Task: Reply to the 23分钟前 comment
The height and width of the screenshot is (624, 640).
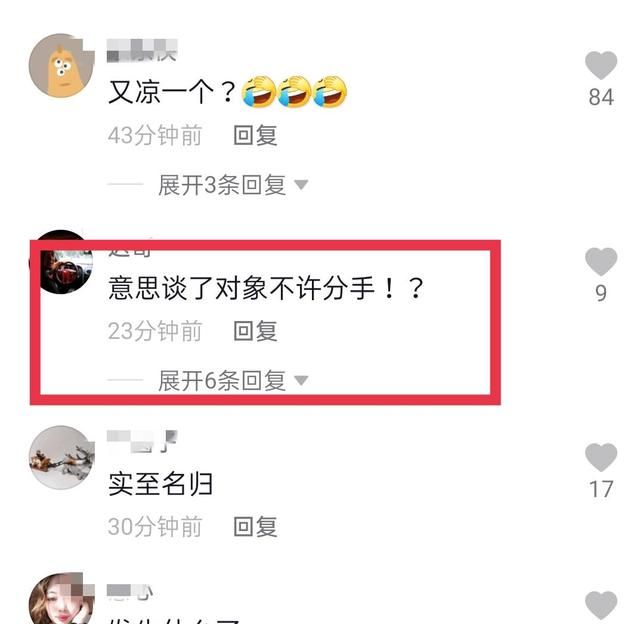Action: tap(256, 331)
